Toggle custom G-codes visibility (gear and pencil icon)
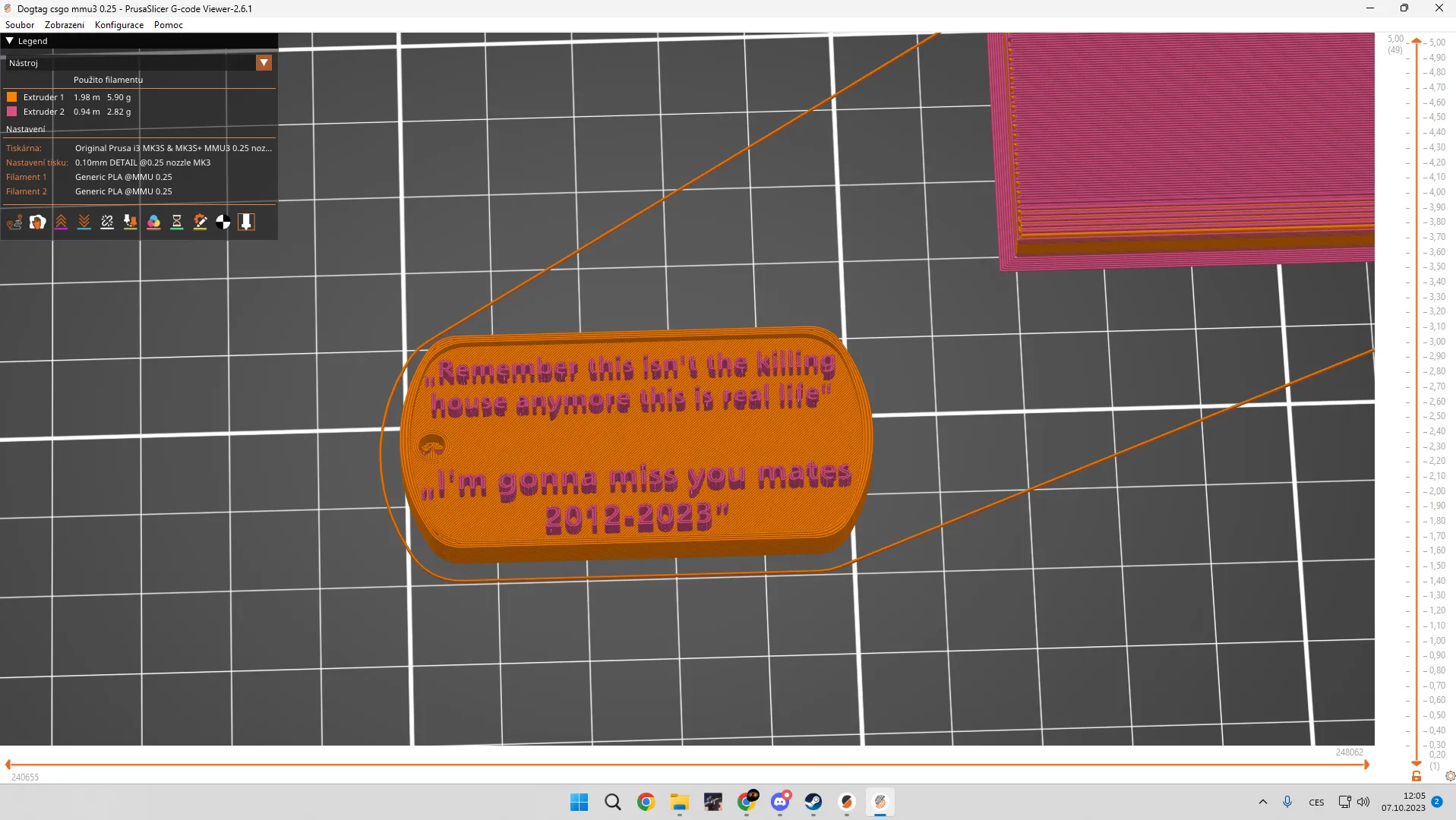1456x820 pixels. [x=200, y=222]
